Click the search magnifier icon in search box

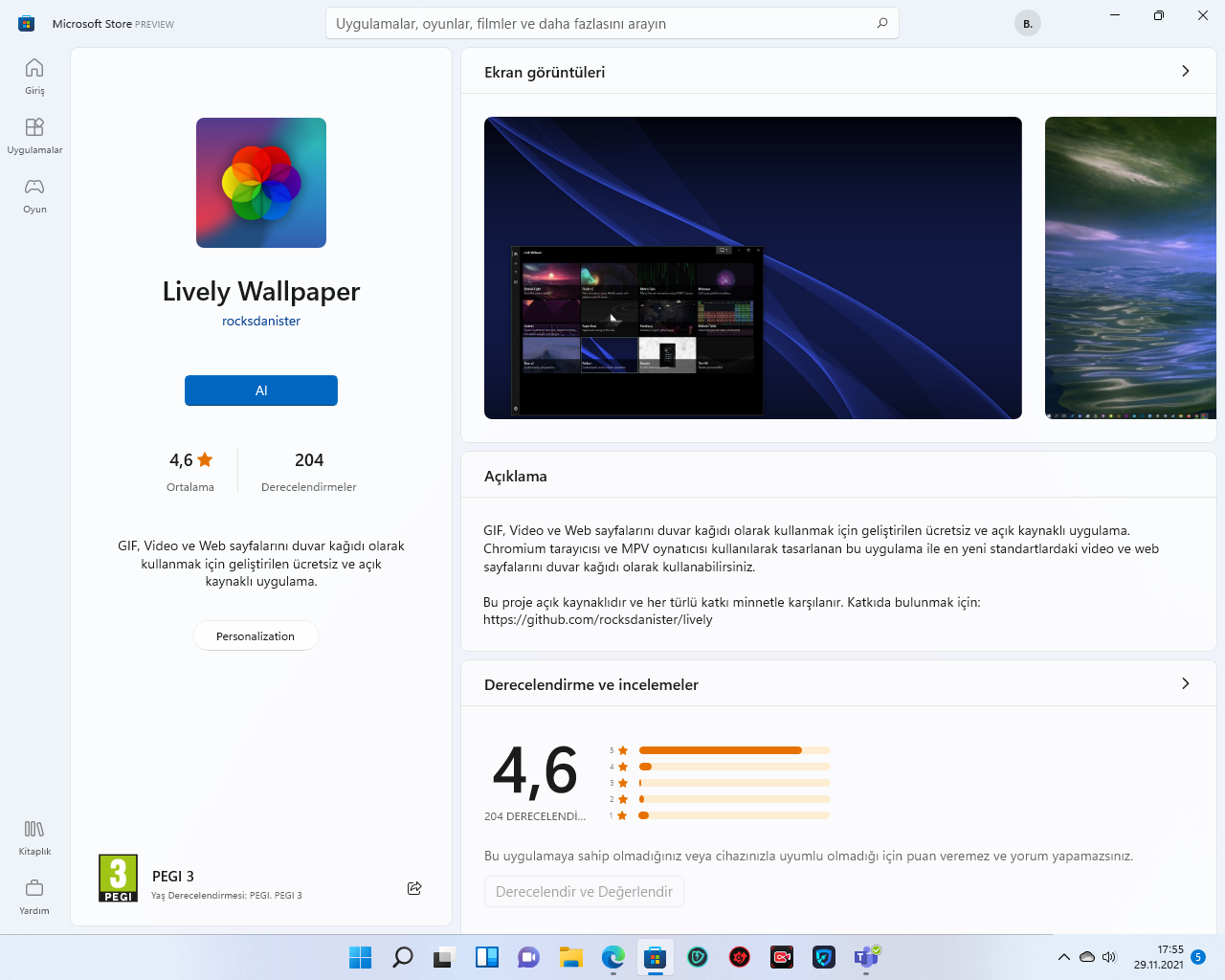click(882, 23)
